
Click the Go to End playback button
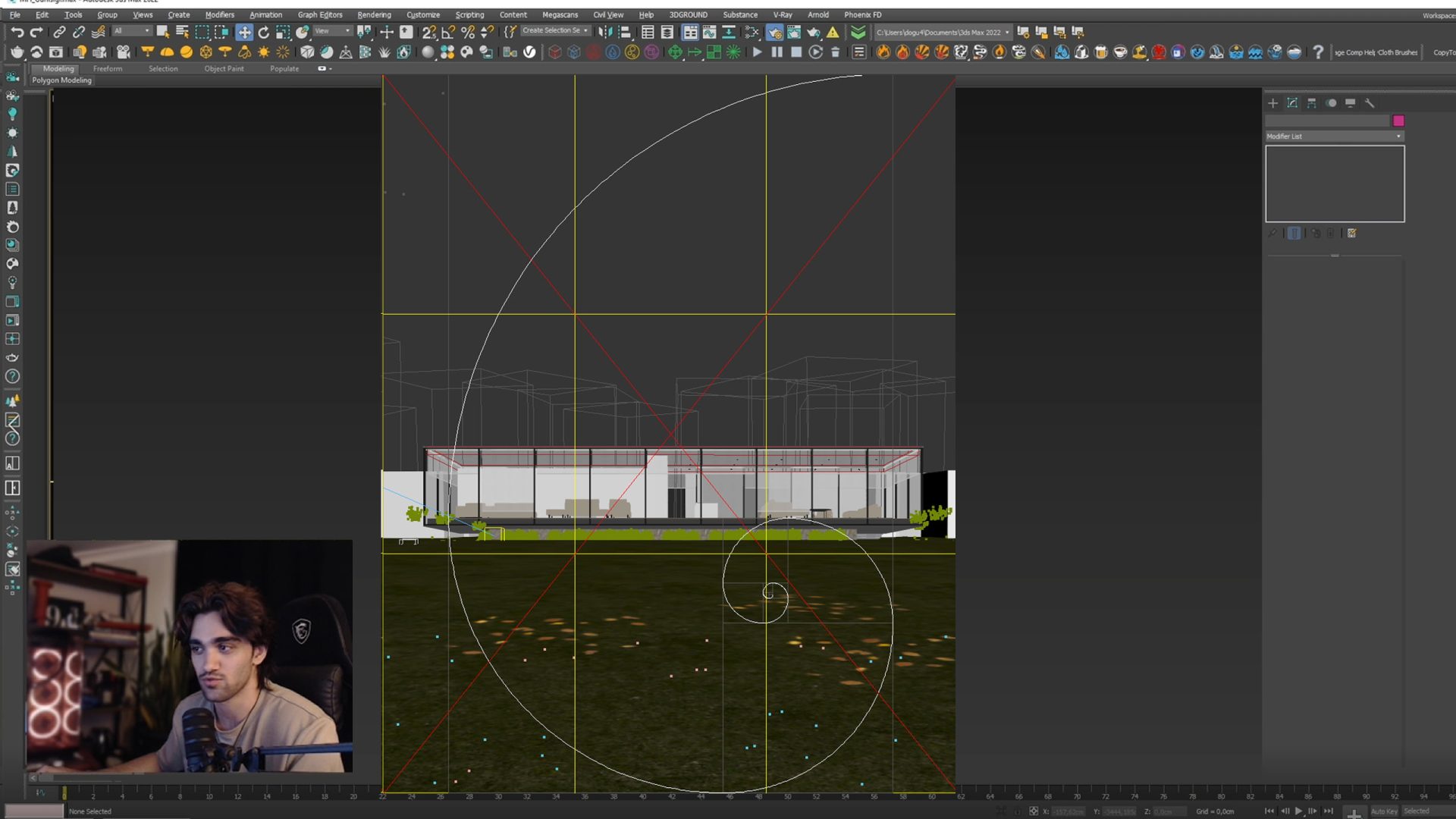(x=1328, y=811)
